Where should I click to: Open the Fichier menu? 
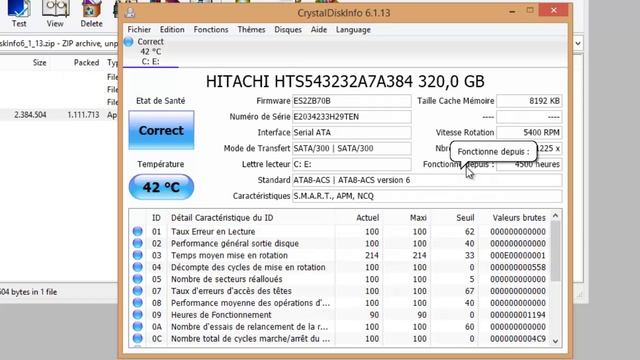(x=139, y=29)
